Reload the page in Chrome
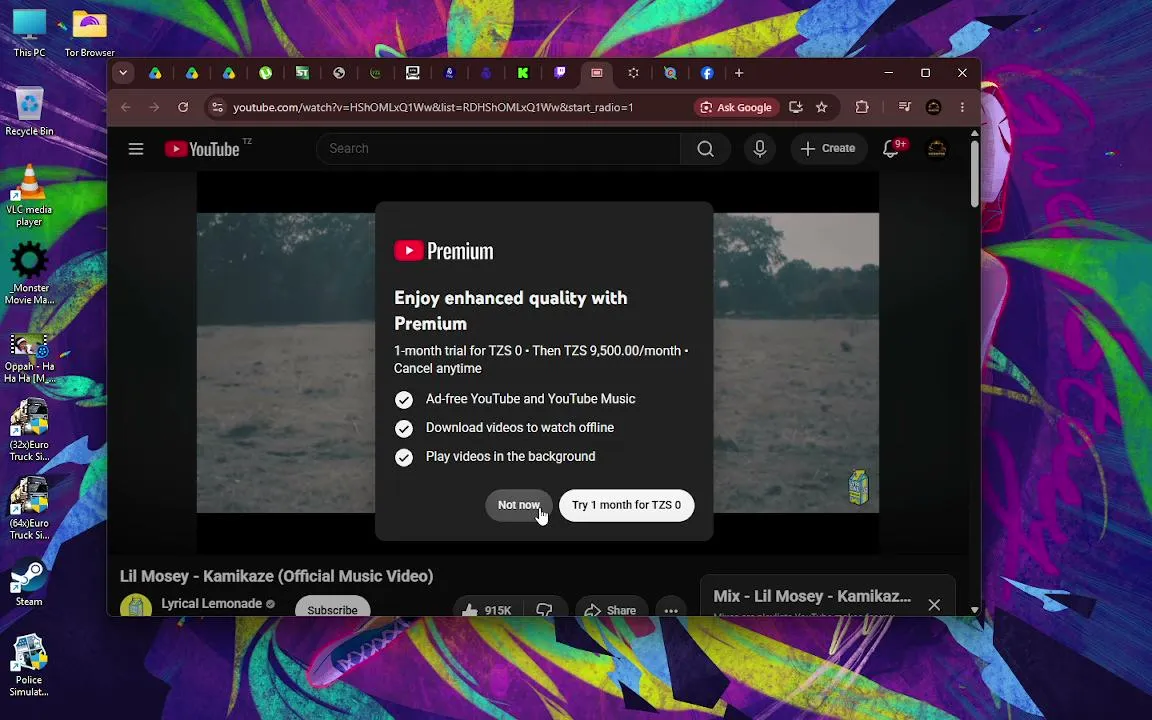 [x=183, y=107]
